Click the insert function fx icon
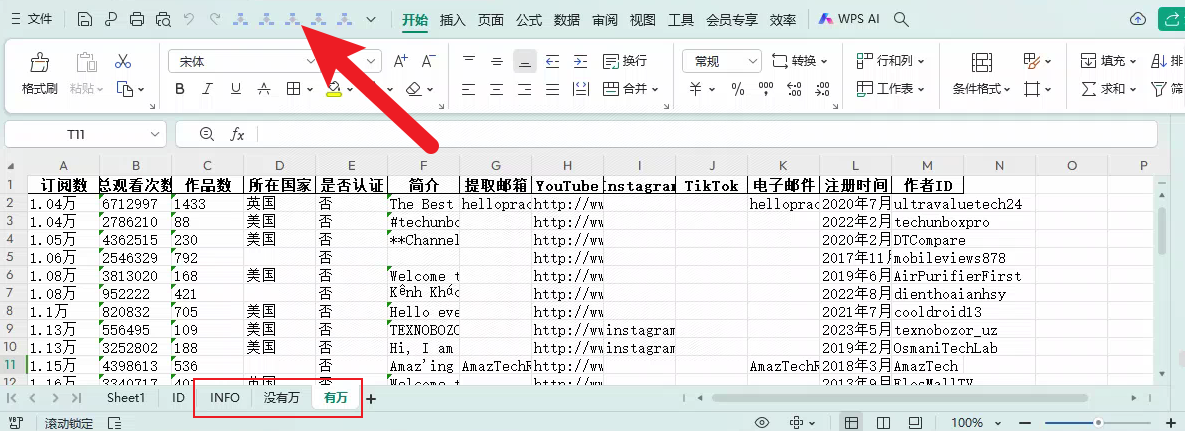 tap(237, 134)
